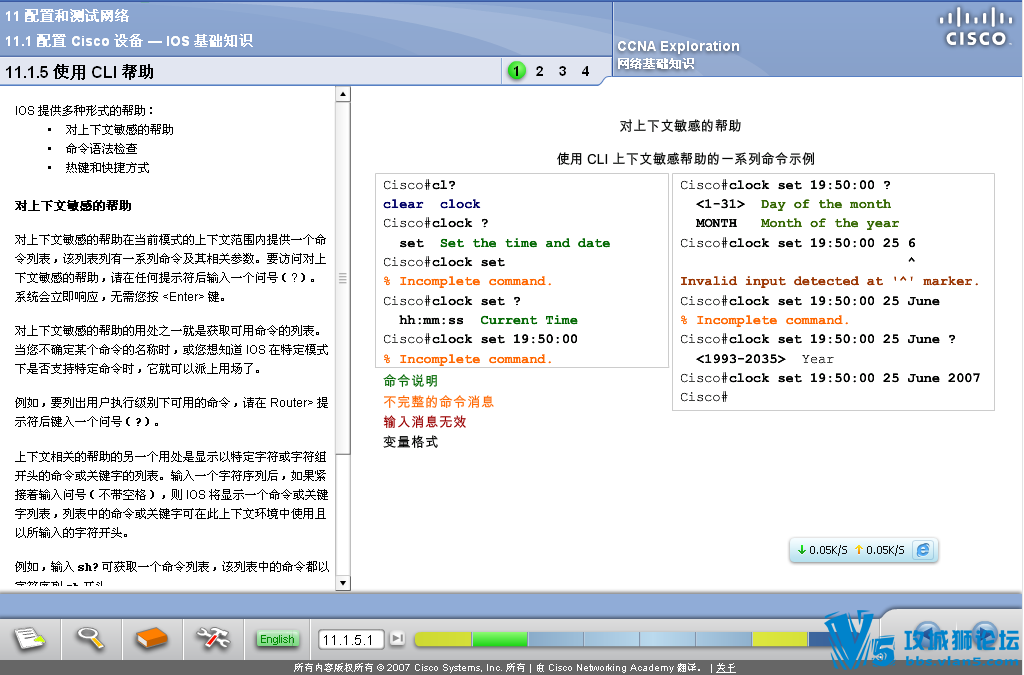Click 'Invalid input detected' error text
Image resolution: width=1024 pixels, height=675 pixels.
point(829,281)
